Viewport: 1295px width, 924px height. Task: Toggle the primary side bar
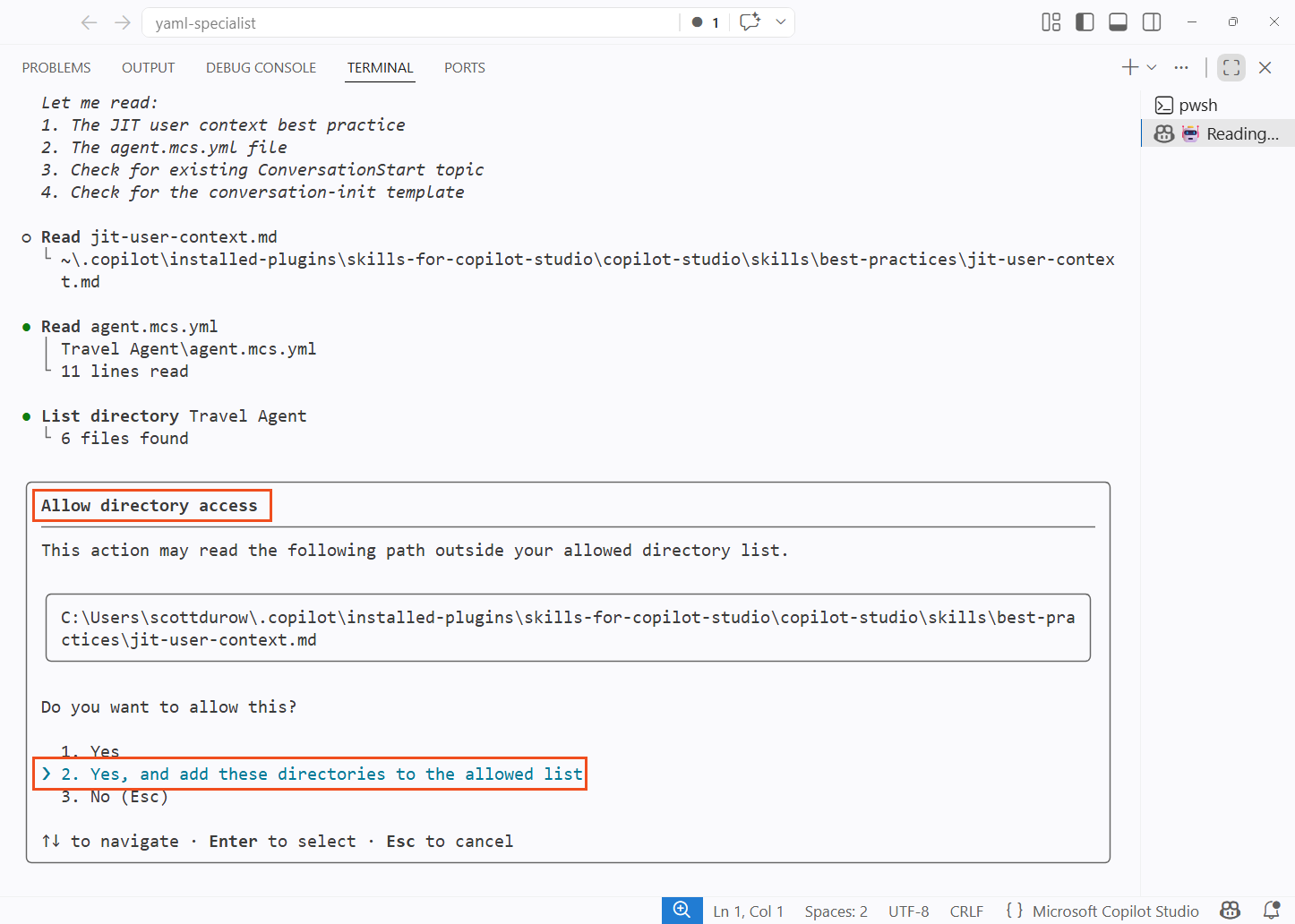(x=1085, y=22)
